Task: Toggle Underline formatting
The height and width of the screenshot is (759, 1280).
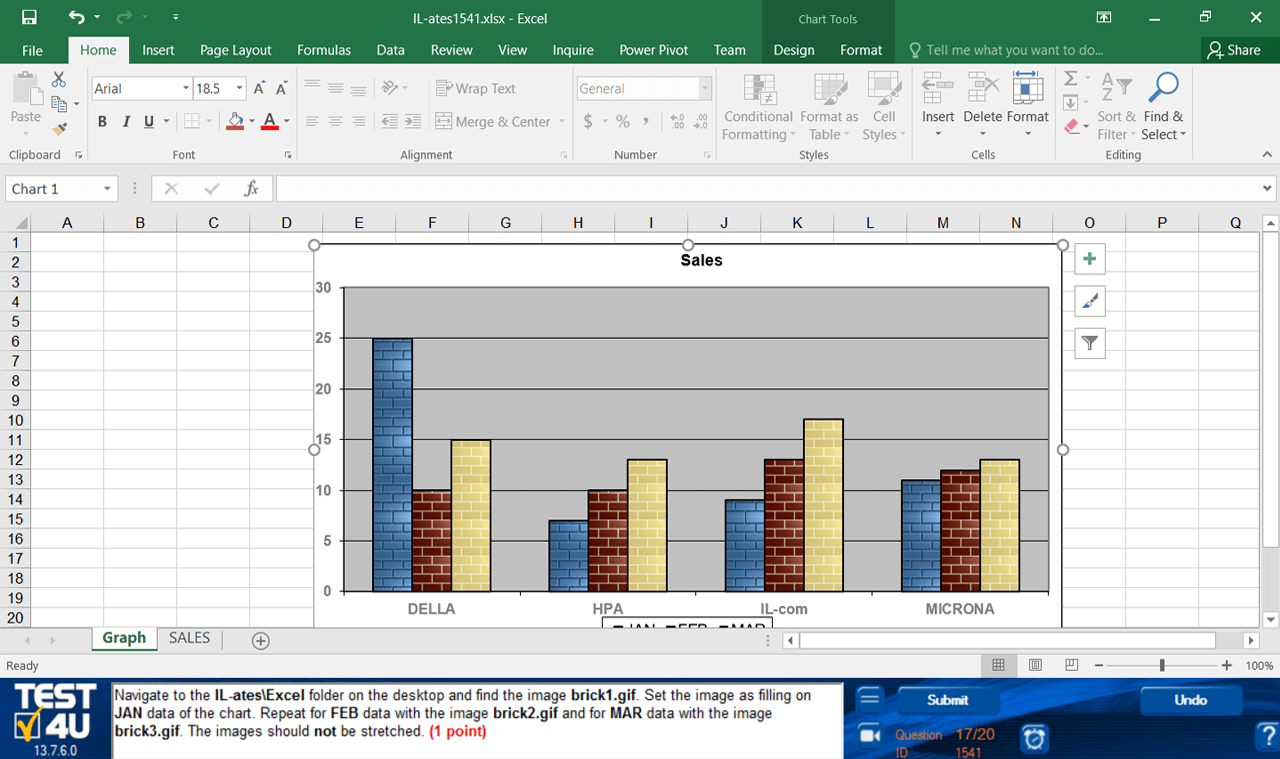Action: pos(149,121)
